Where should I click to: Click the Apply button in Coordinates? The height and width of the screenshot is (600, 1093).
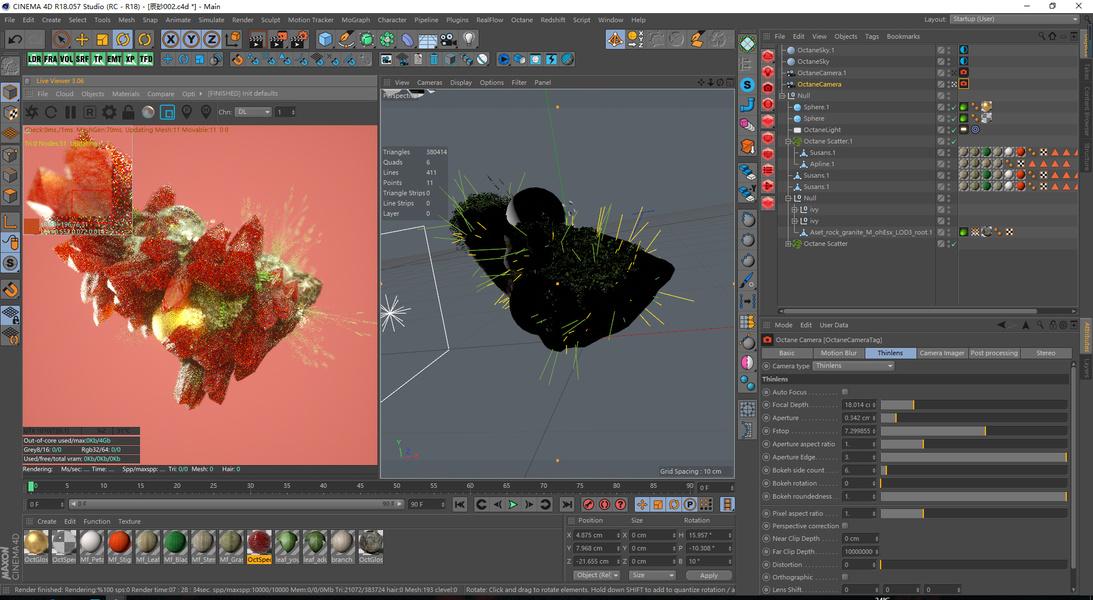pos(708,576)
